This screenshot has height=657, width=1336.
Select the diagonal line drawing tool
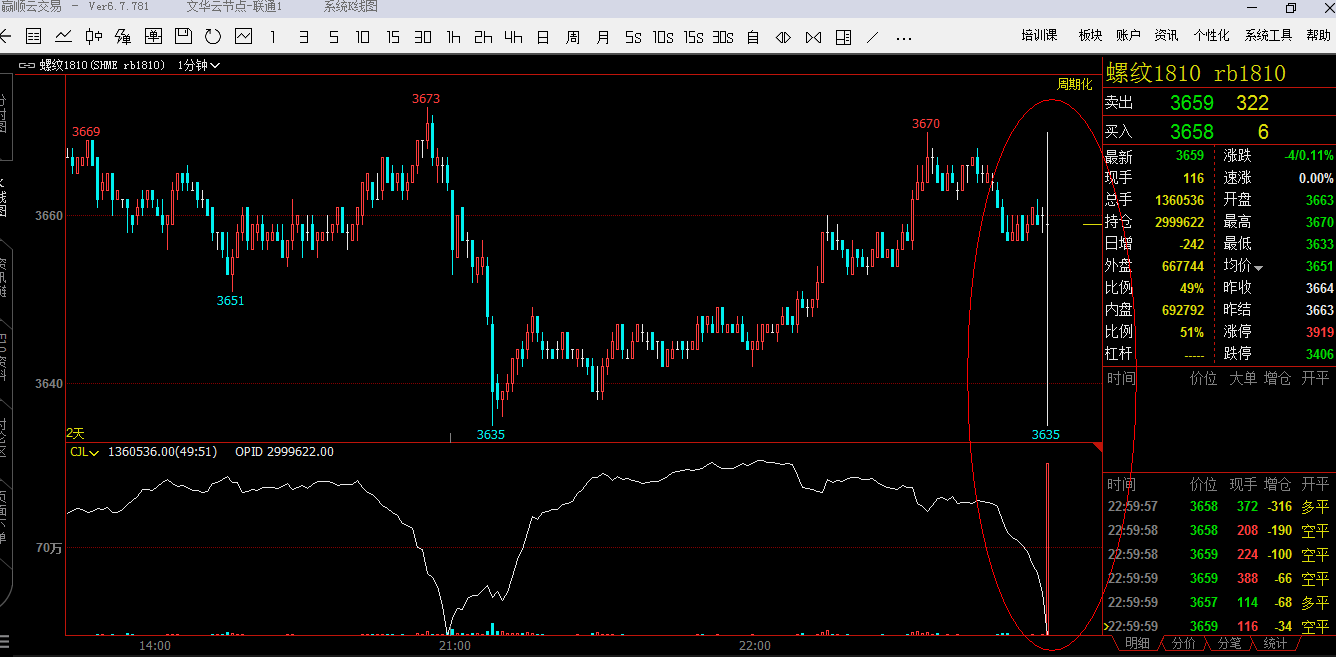coord(873,37)
